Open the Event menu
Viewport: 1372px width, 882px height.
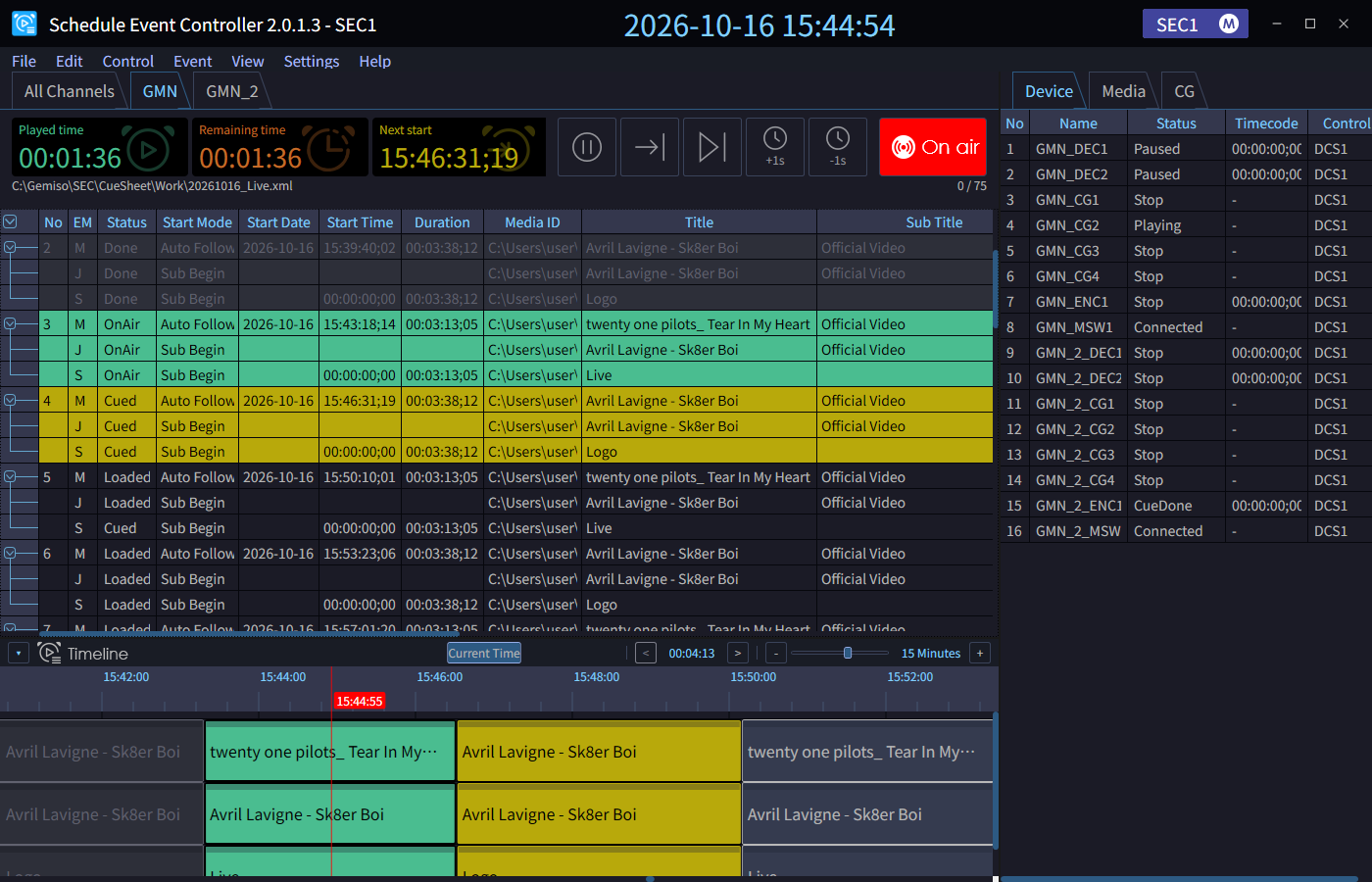(193, 61)
